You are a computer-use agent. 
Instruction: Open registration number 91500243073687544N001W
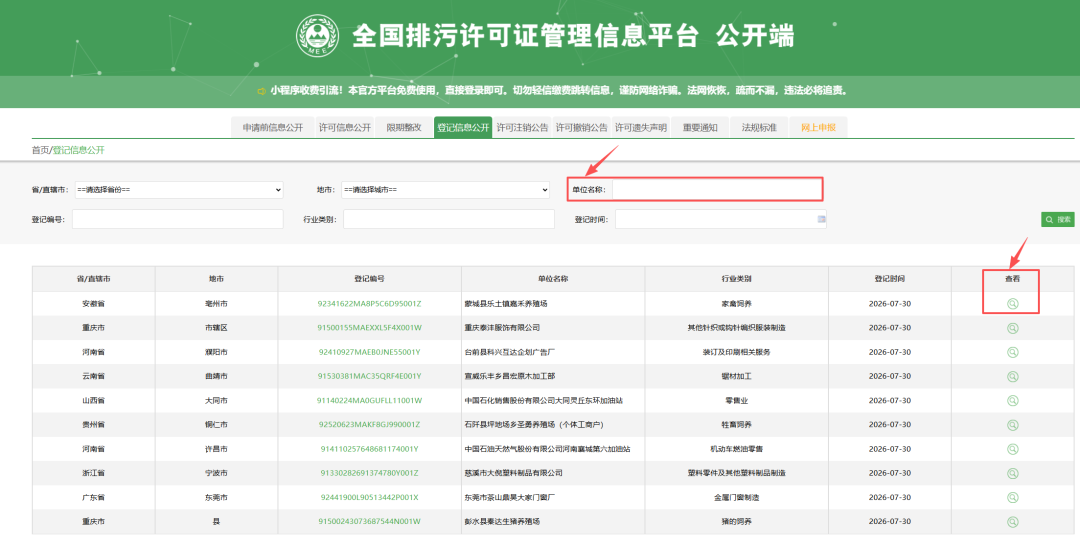click(x=369, y=522)
